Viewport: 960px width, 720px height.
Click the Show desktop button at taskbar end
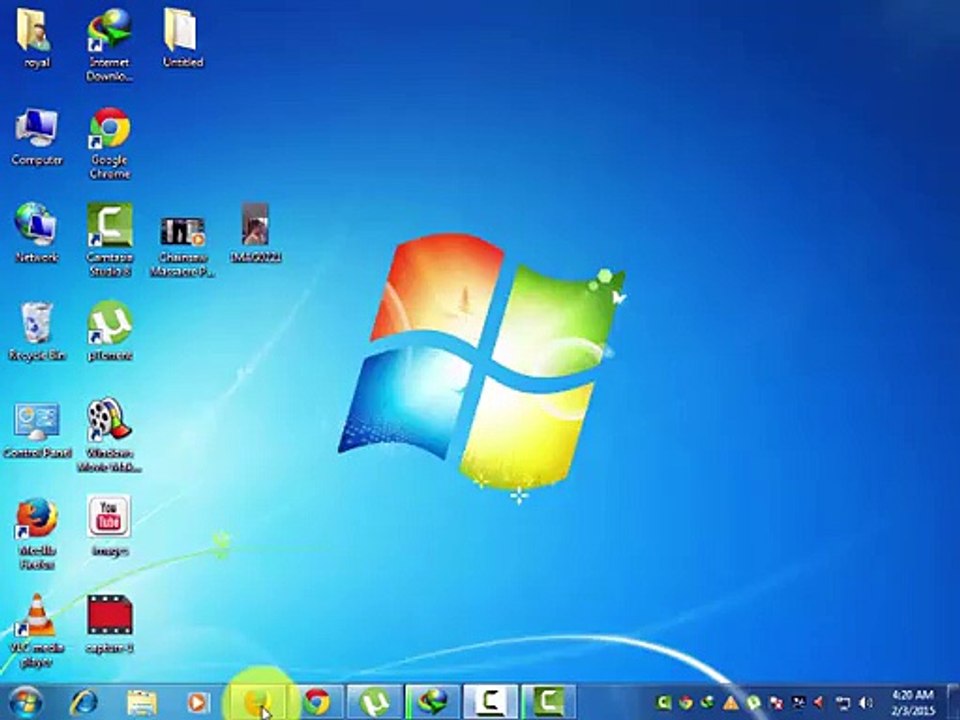[x=953, y=702]
